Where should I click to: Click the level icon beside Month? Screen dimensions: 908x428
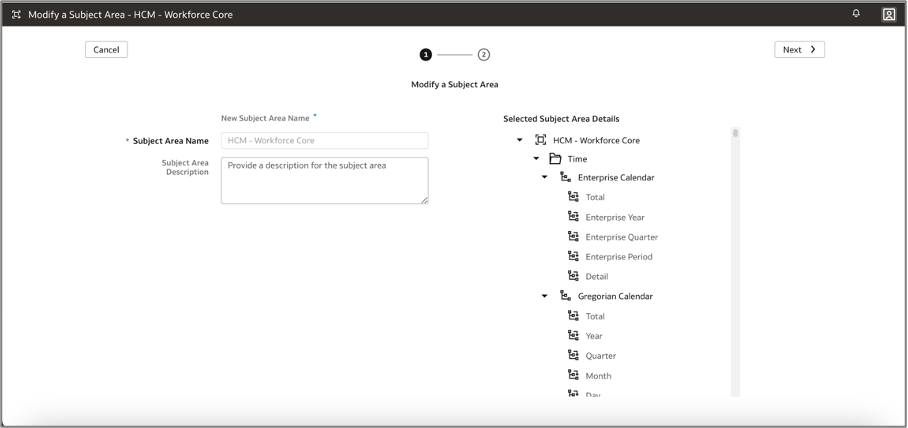573,374
